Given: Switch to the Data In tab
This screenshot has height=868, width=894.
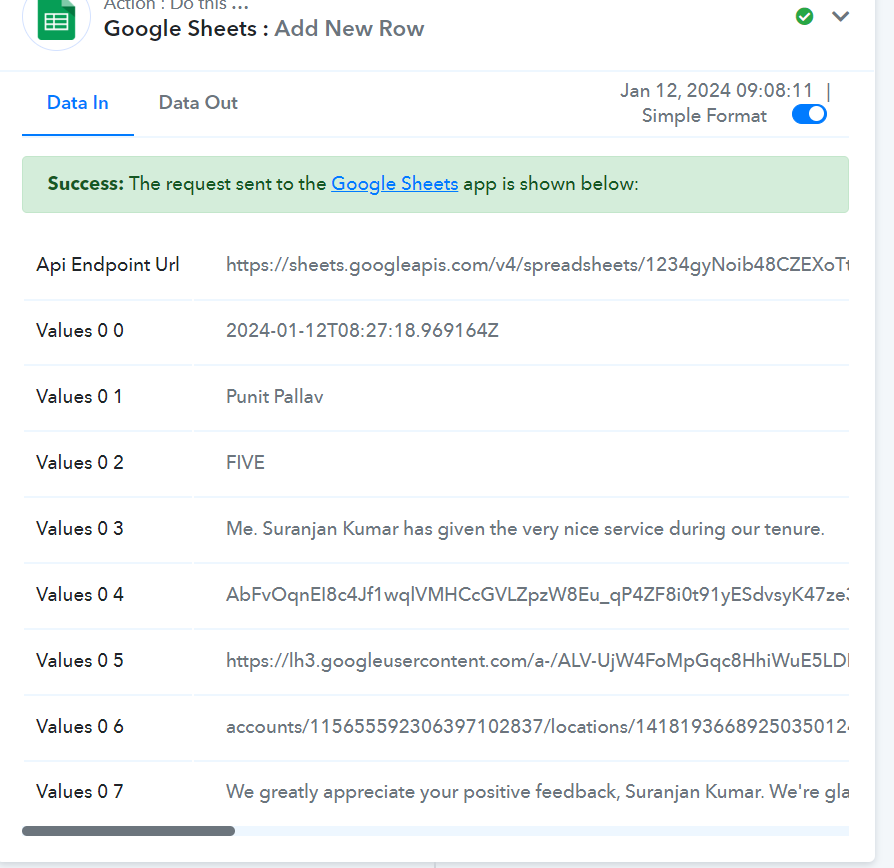Looking at the screenshot, I should click(78, 103).
